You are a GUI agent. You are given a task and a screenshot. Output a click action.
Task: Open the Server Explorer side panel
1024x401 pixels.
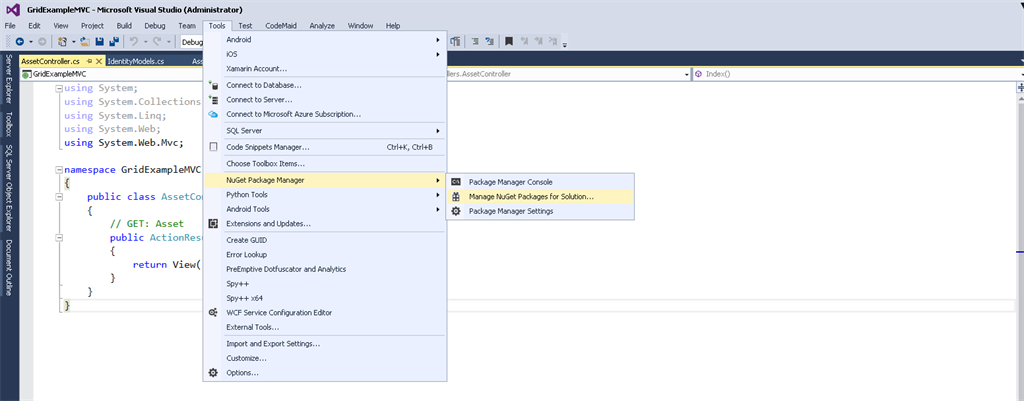coord(8,80)
